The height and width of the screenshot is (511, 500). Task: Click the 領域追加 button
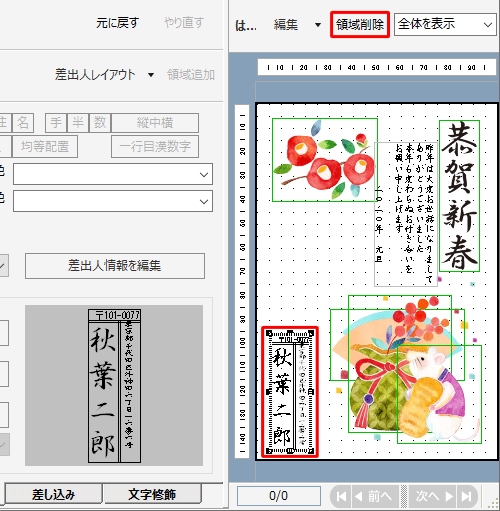(191, 75)
